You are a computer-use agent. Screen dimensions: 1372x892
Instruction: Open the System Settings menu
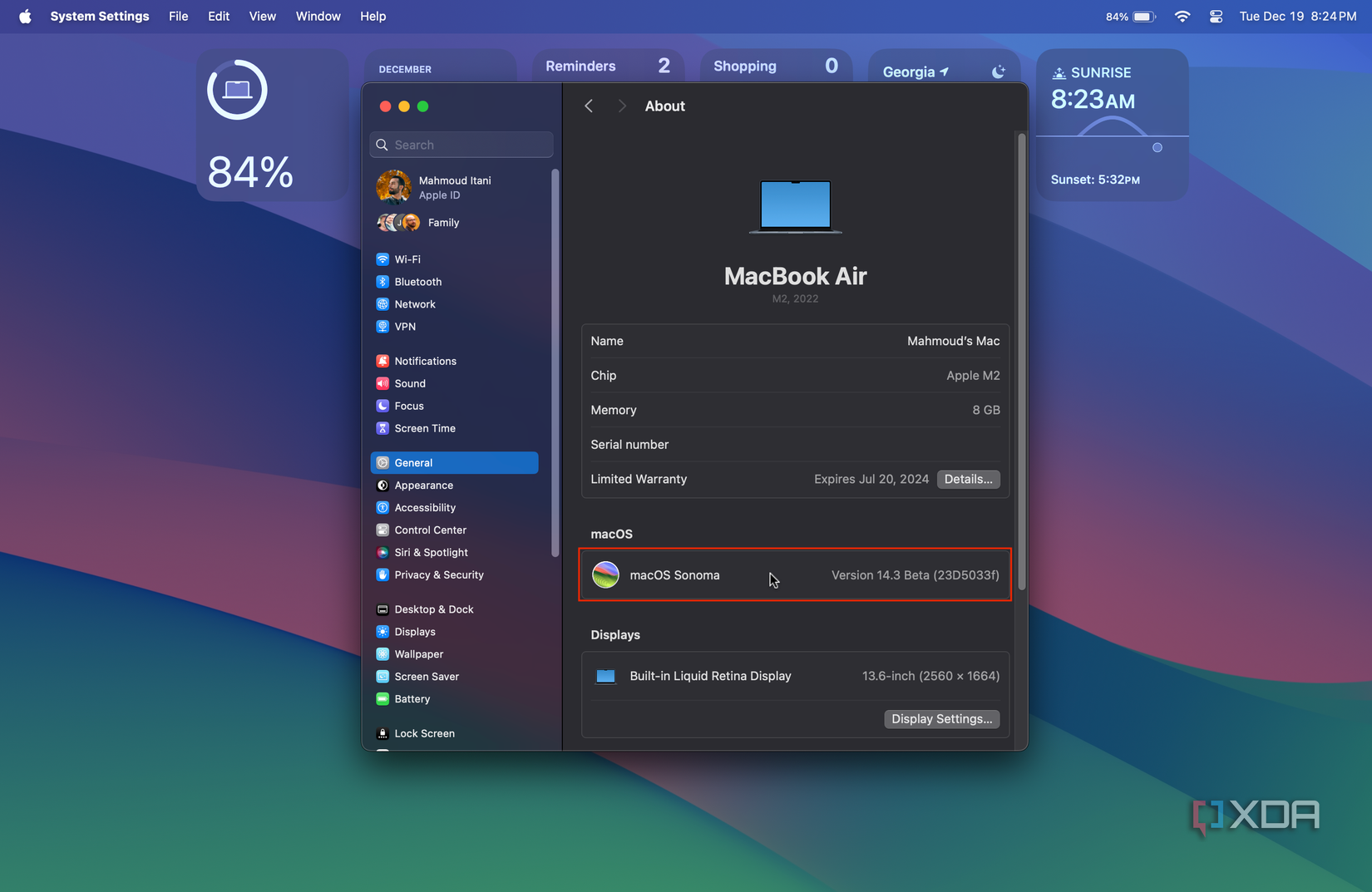(x=100, y=16)
